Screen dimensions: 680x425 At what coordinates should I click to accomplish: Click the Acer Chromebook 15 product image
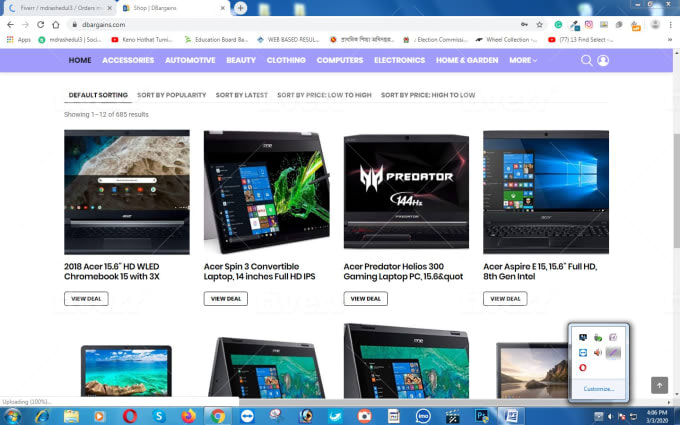pos(127,192)
